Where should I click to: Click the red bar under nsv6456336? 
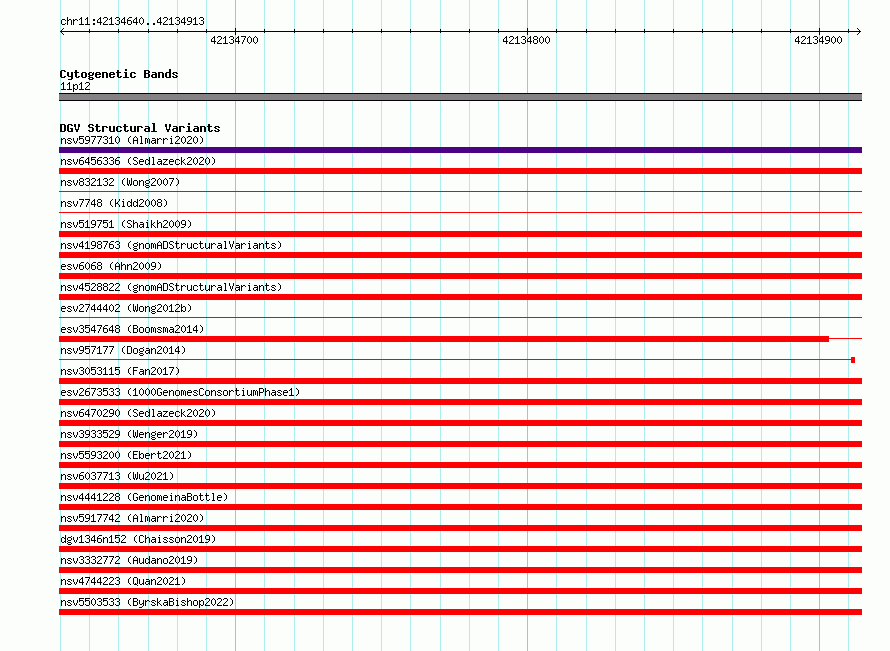coord(460,171)
